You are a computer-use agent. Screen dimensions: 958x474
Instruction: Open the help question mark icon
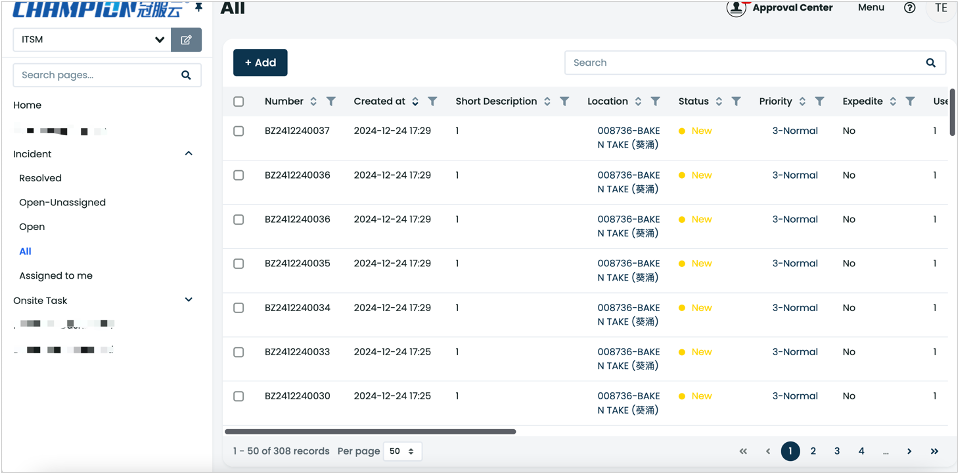[x=910, y=8]
